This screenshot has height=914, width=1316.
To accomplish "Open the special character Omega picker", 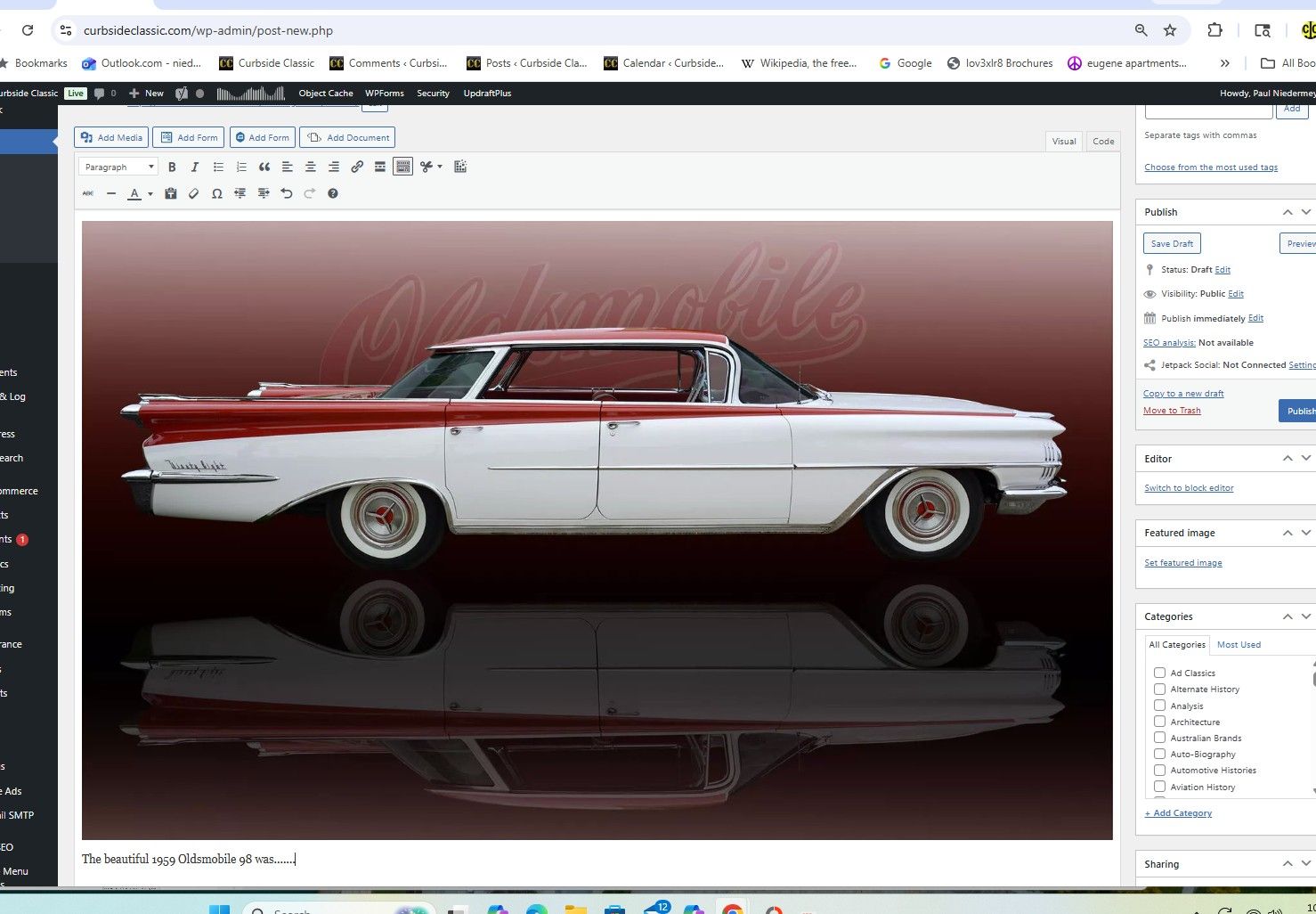I will pos(217,193).
